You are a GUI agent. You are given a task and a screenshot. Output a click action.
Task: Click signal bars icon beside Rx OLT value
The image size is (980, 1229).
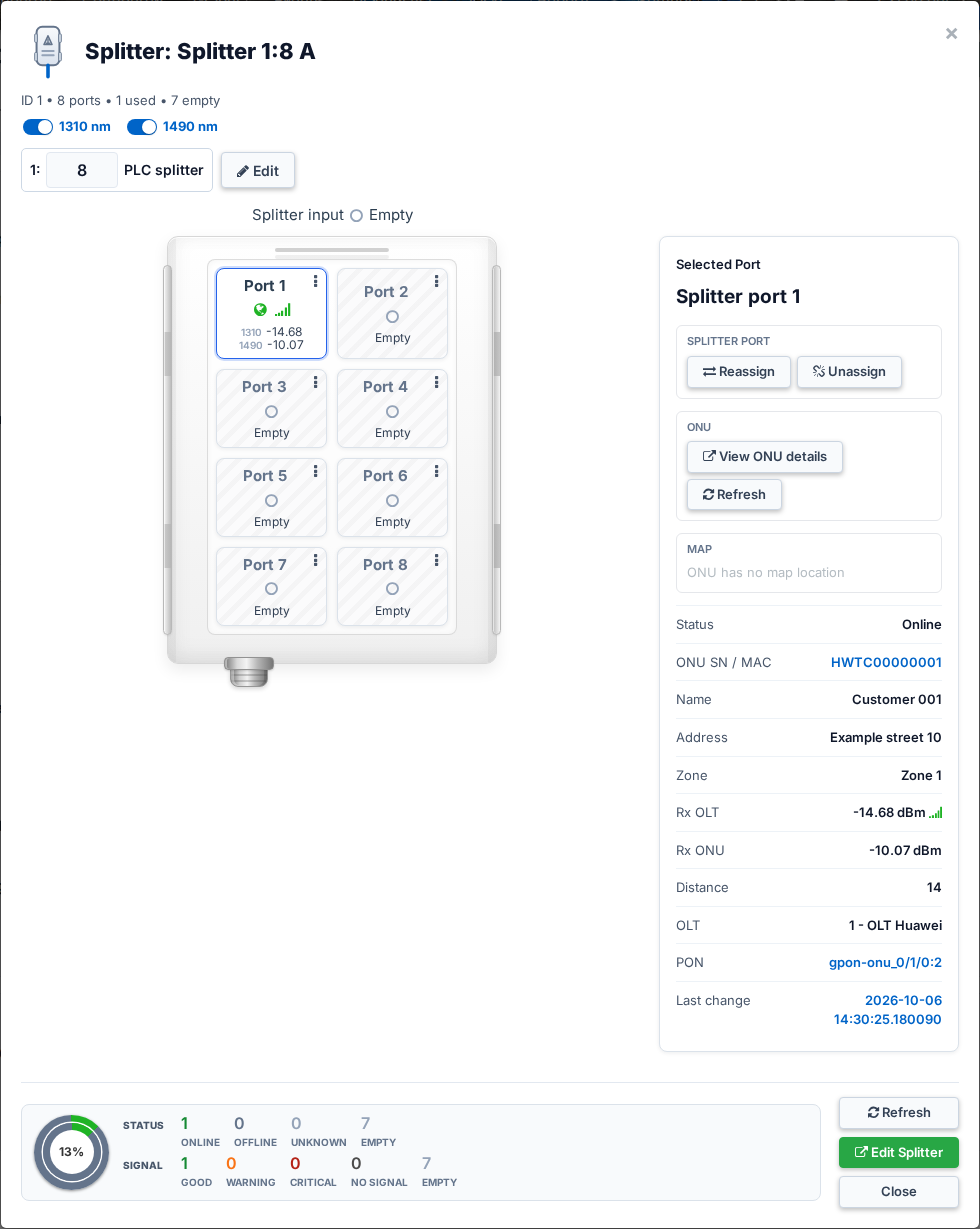point(936,813)
